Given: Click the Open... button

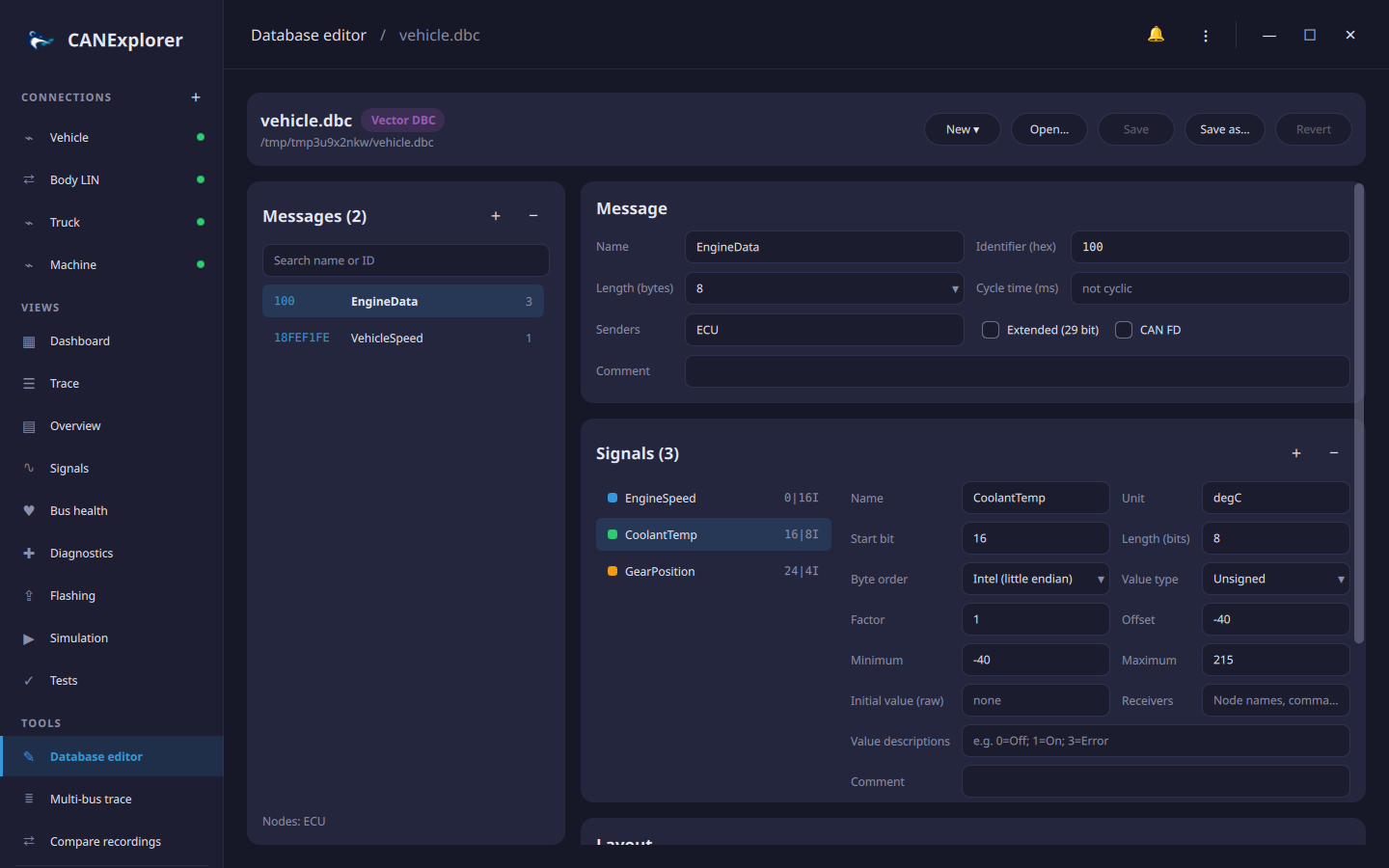Looking at the screenshot, I should (1049, 129).
